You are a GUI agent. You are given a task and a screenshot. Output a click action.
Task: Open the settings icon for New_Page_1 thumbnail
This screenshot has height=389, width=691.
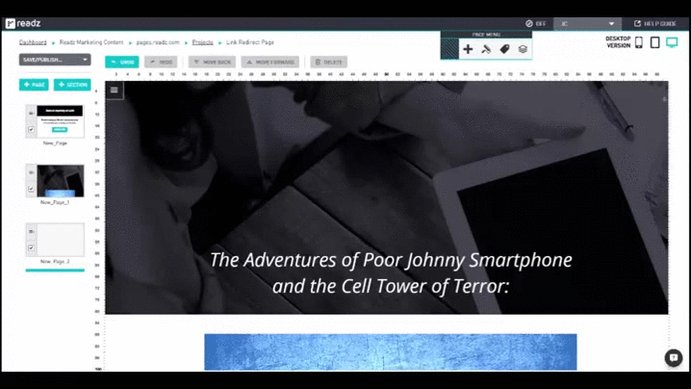point(31,172)
